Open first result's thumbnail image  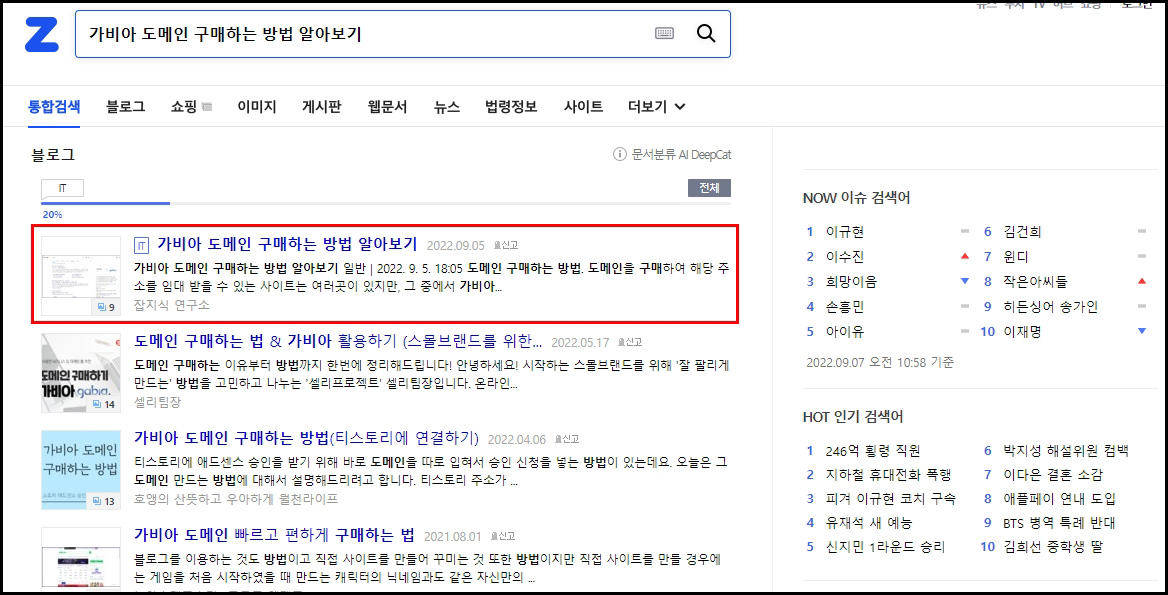pos(80,276)
